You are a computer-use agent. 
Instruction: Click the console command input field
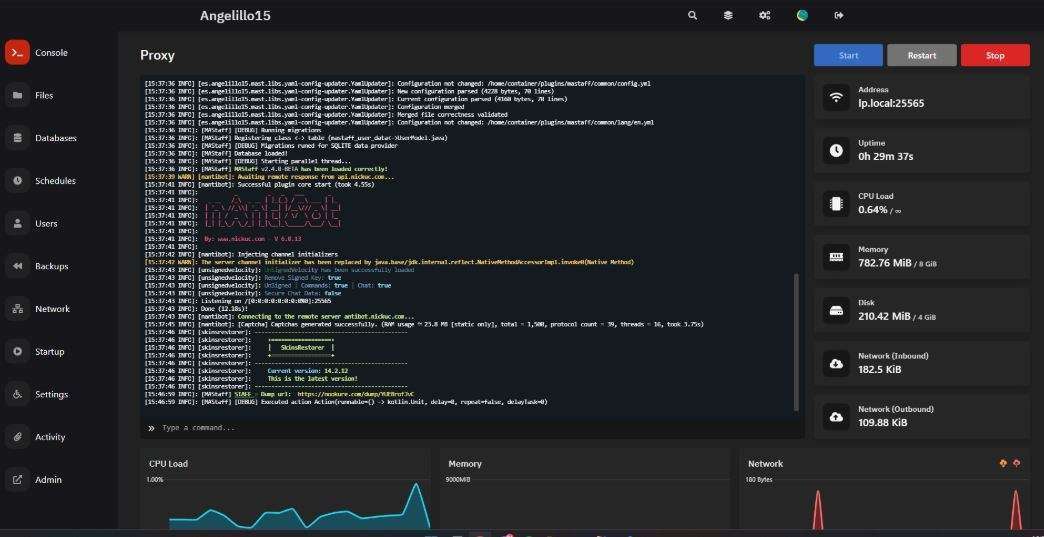[x=470, y=428]
